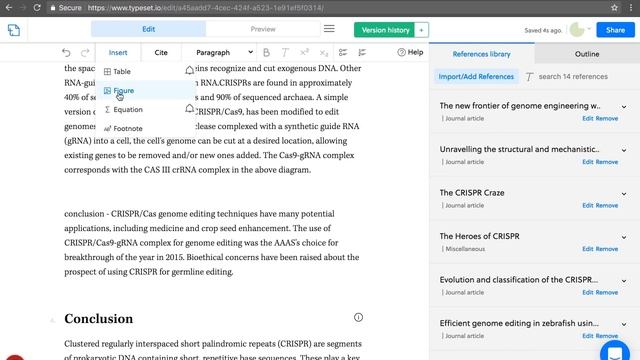Remove 'The new frontier of genome engineering' reference
640x360 pixels.
tap(607, 118)
